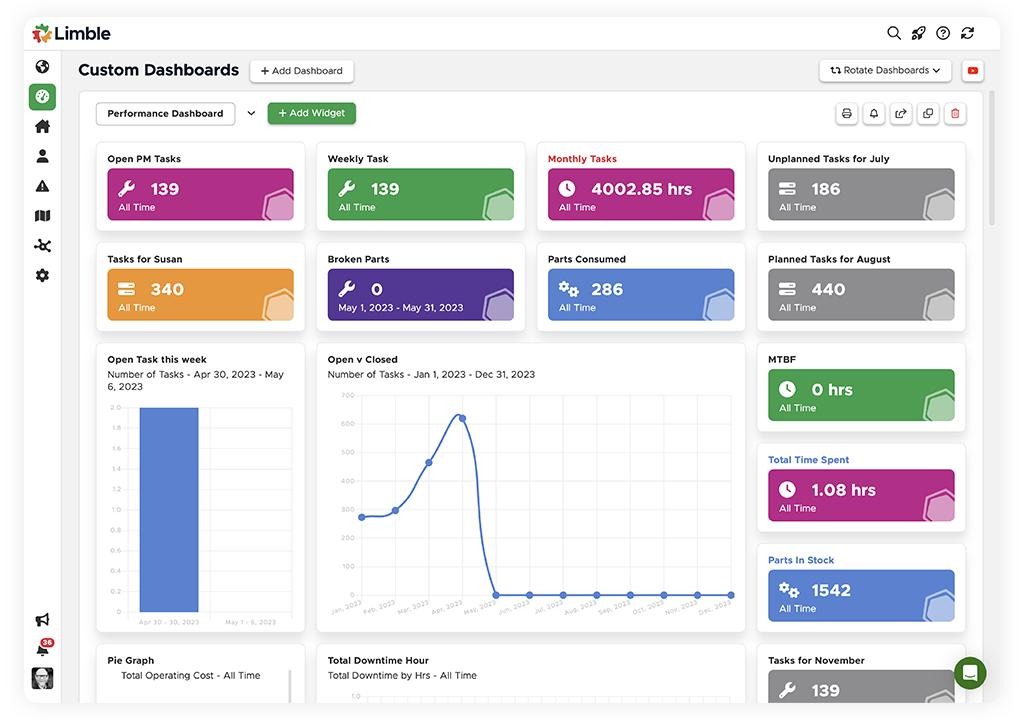The height and width of the screenshot is (720, 1024).
Task: Open the network nodes sidebar icon
Action: pyautogui.click(x=42, y=246)
